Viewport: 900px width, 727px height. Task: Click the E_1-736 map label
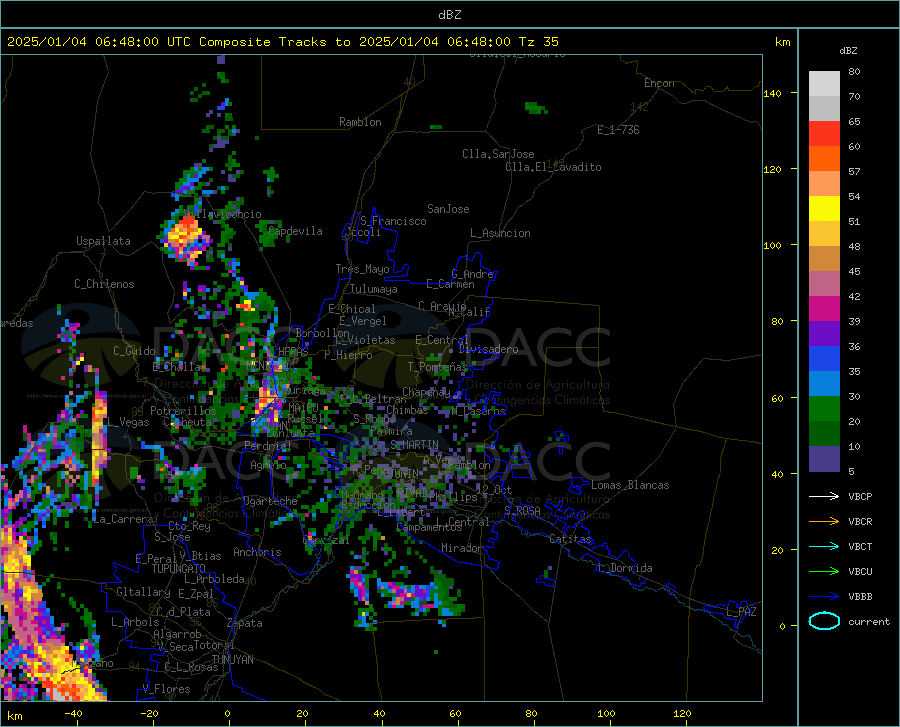[618, 130]
